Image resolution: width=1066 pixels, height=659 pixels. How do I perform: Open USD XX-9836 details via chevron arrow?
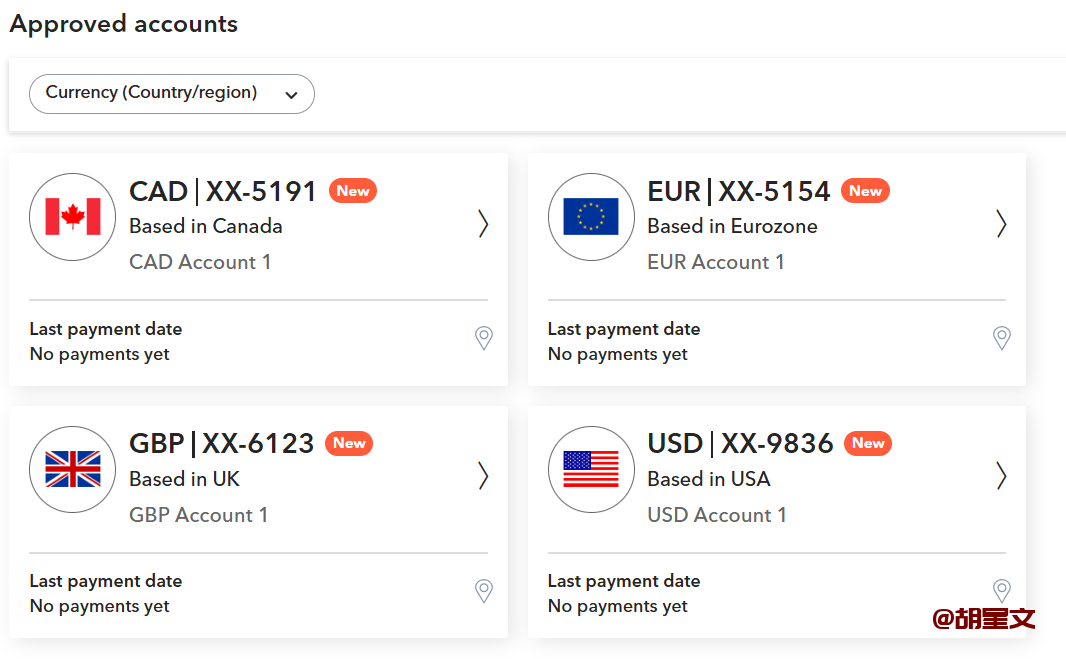(x=1001, y=476)
